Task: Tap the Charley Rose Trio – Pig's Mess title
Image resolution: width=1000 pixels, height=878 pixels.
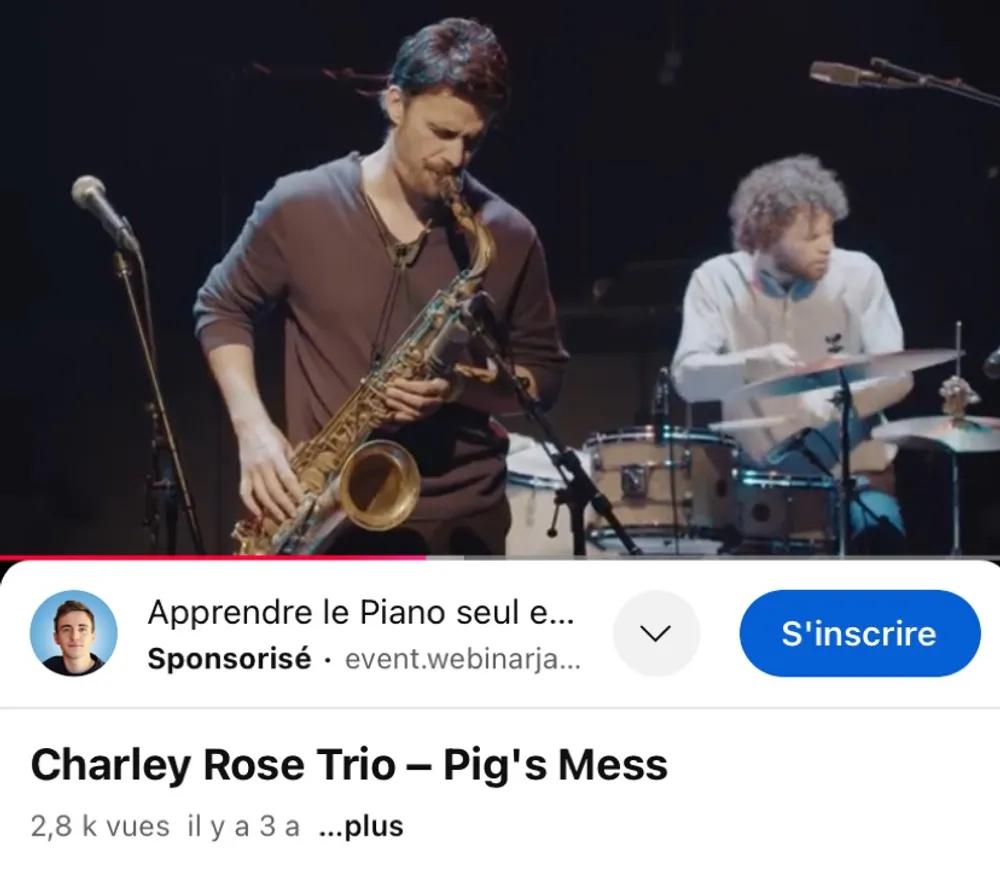Action: point(349,765)
